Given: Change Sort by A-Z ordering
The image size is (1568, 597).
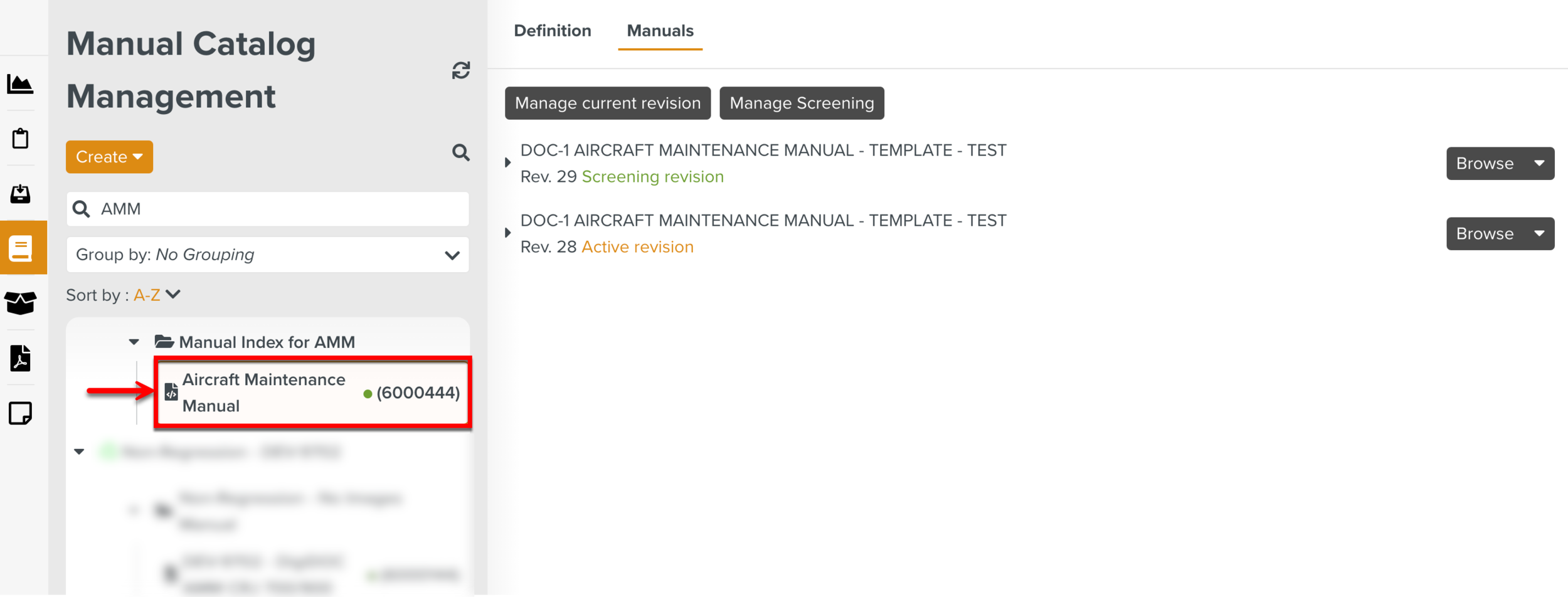Looking at the screenshot, I should [154, 294].
